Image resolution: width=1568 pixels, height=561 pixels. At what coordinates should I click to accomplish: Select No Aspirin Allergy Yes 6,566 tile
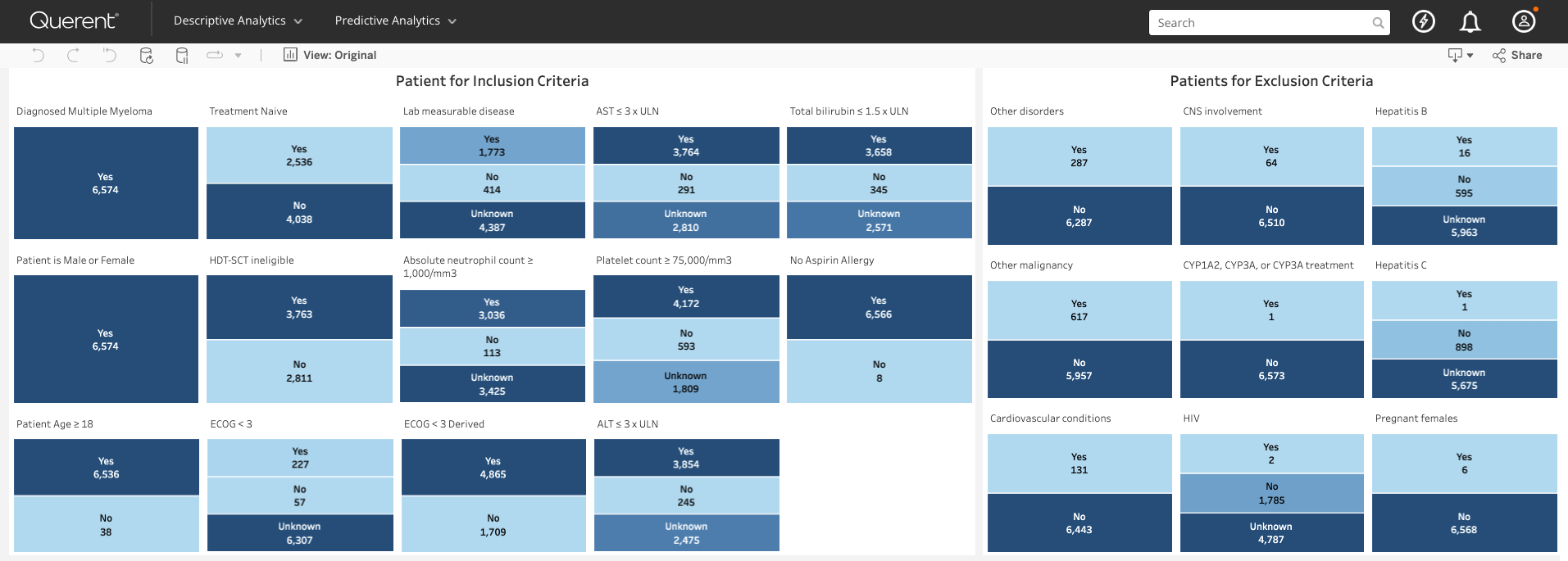coord(879,307)
